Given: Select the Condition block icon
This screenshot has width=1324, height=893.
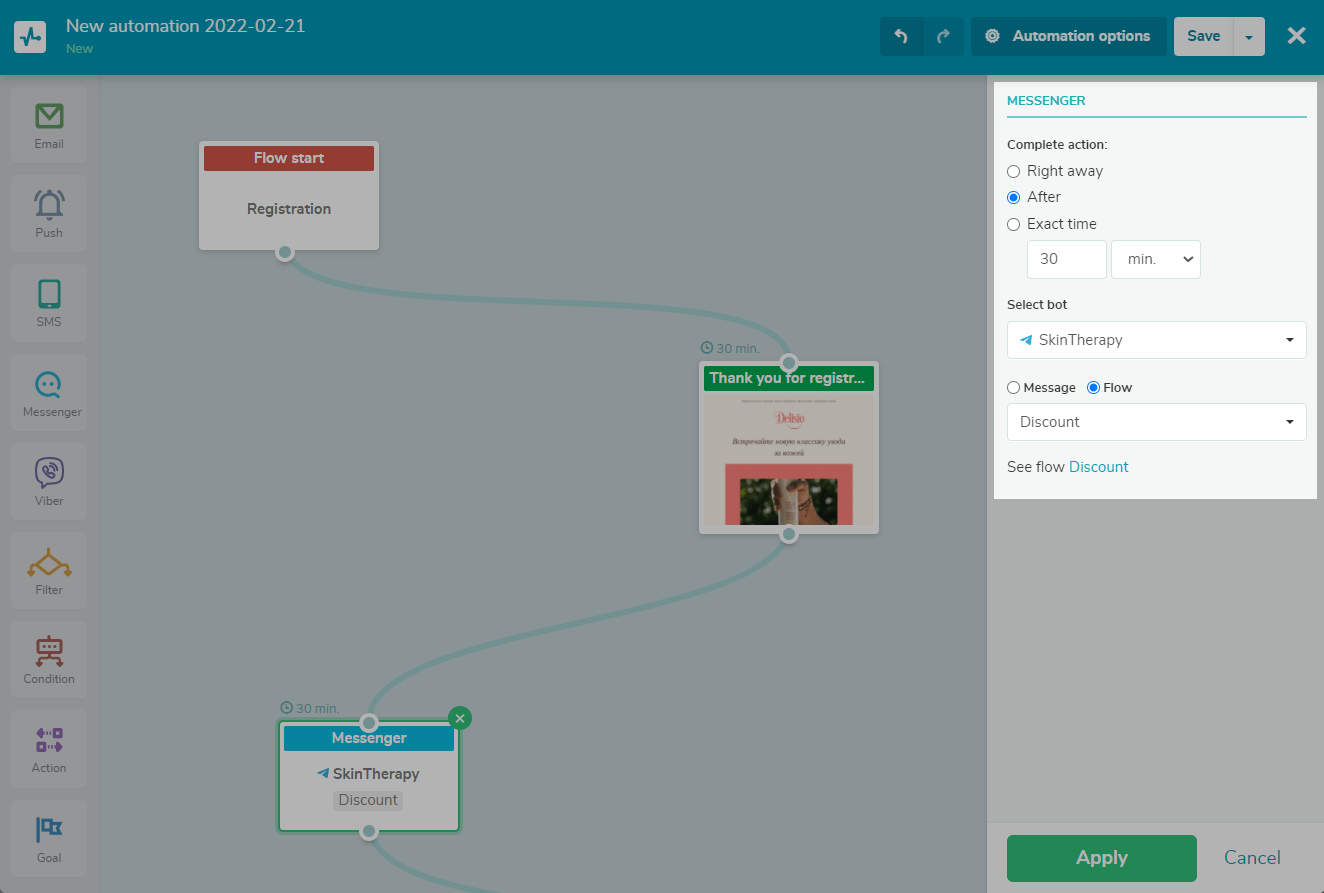Looking at the screenshot, I should click(49, 659).
